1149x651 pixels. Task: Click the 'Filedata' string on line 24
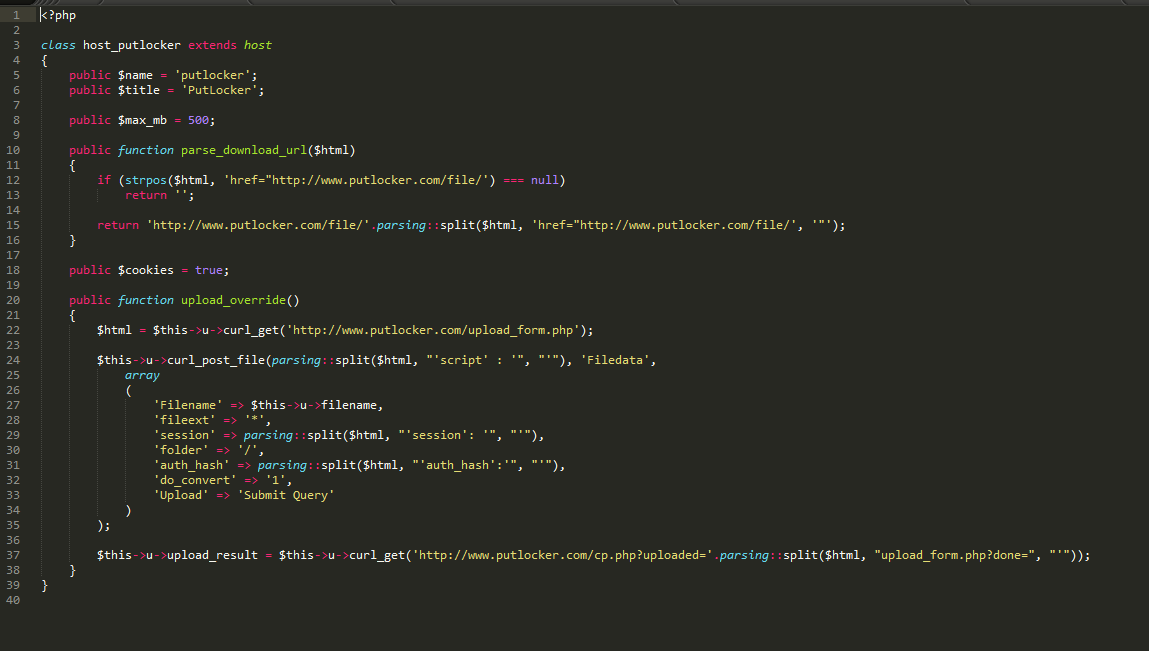click(x=615, y=361)
